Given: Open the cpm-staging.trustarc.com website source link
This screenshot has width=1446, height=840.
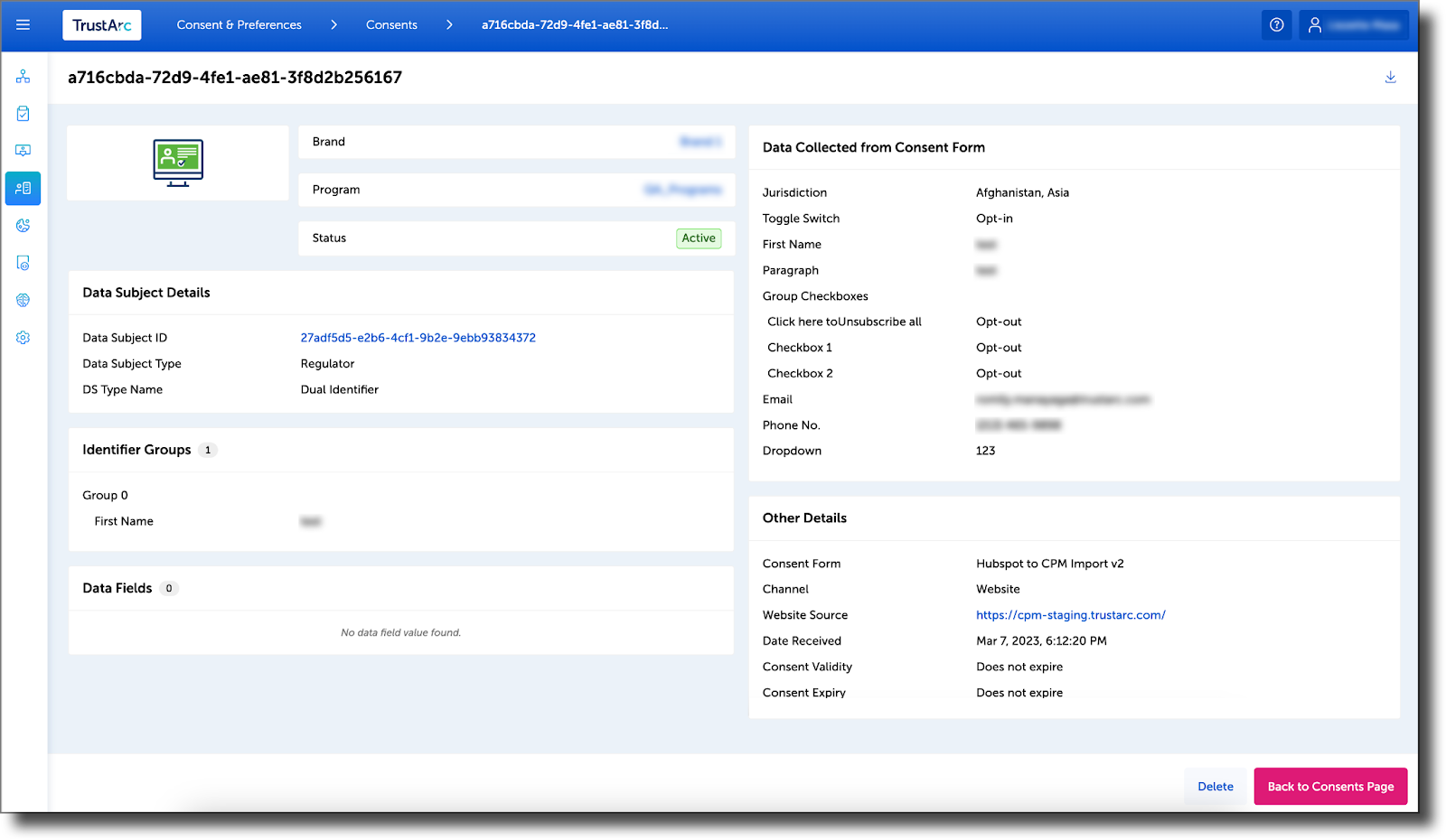Looking at the screenshot, I should pyautogui.click(x=1071, y=614).
